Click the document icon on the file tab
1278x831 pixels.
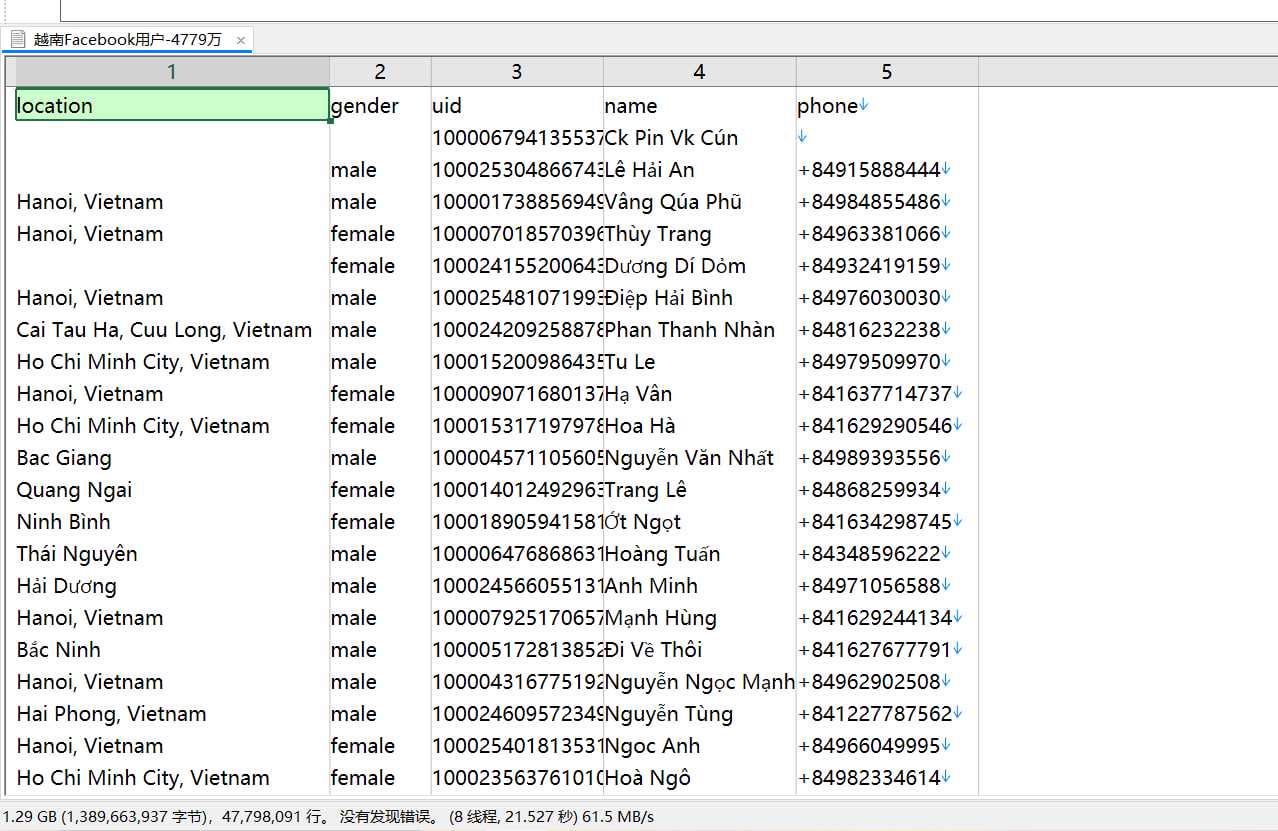18,40
